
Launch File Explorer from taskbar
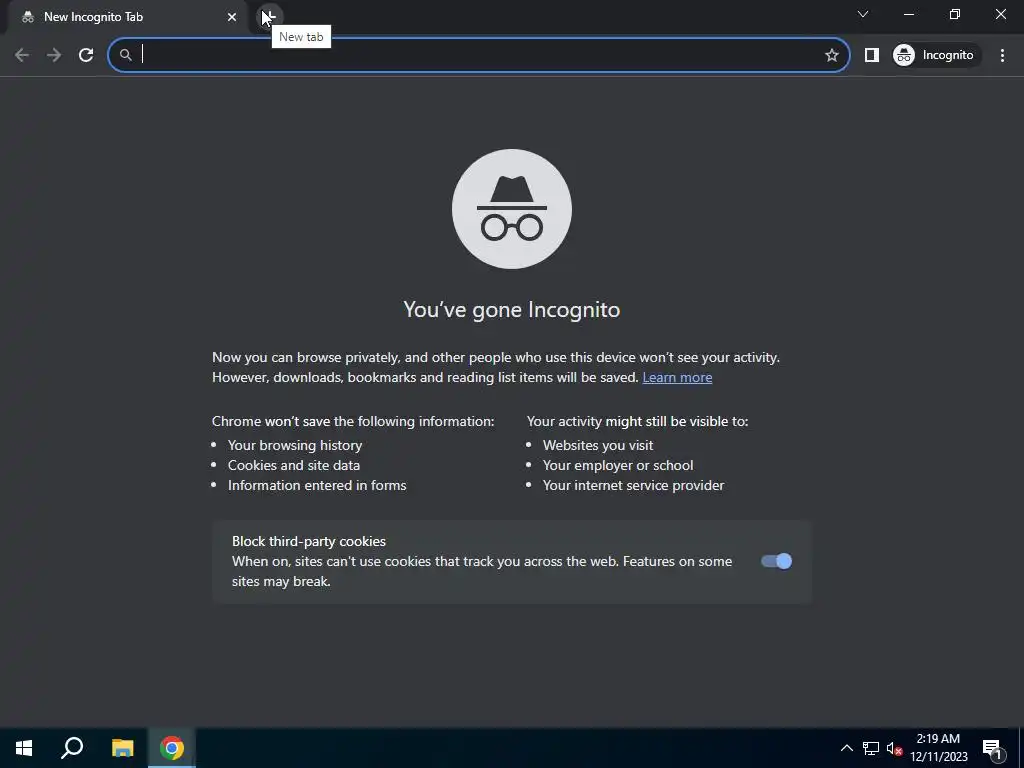click(122, 748)
